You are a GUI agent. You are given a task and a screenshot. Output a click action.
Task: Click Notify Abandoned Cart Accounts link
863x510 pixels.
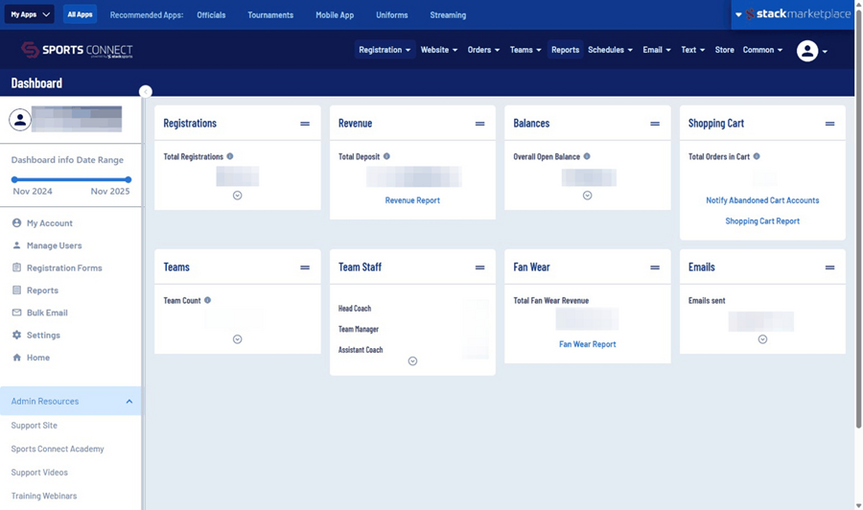coord(762,201)
